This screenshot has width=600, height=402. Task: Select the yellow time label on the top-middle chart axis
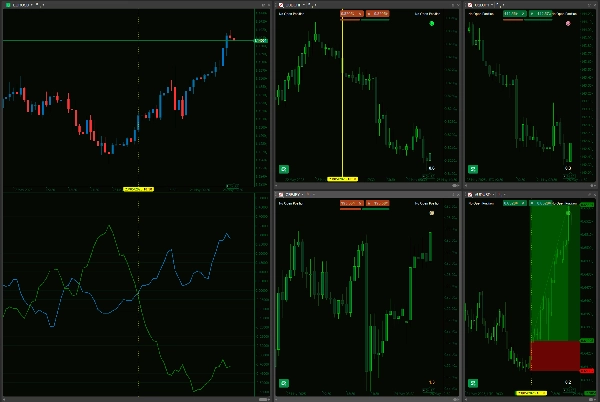342,179
